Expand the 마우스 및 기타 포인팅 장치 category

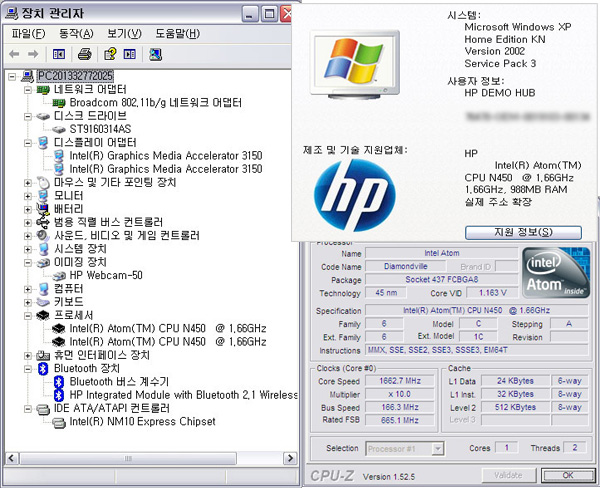click(x=28, y=183)
